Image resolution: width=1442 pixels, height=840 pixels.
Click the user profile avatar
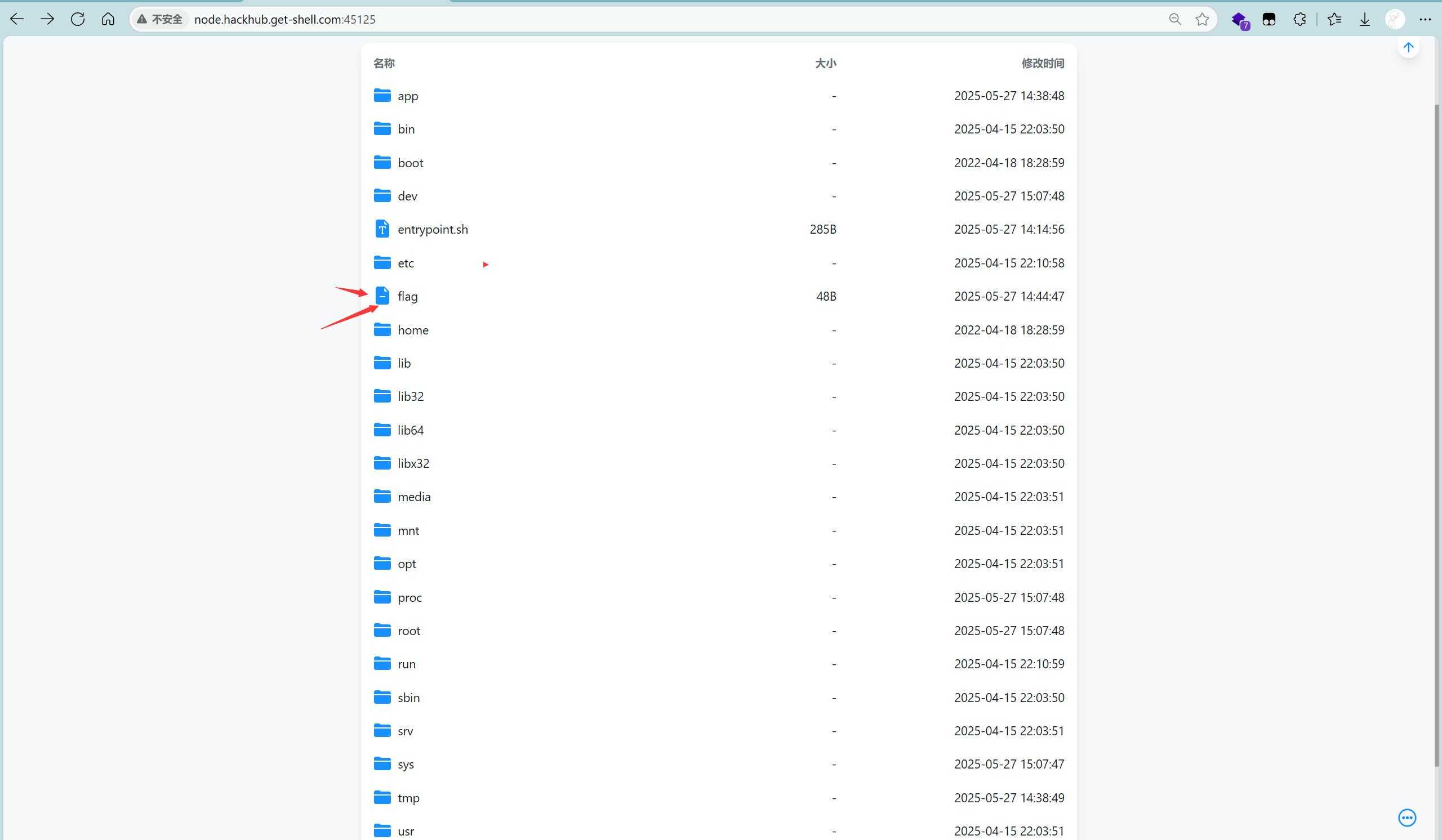pos(1395,19)
